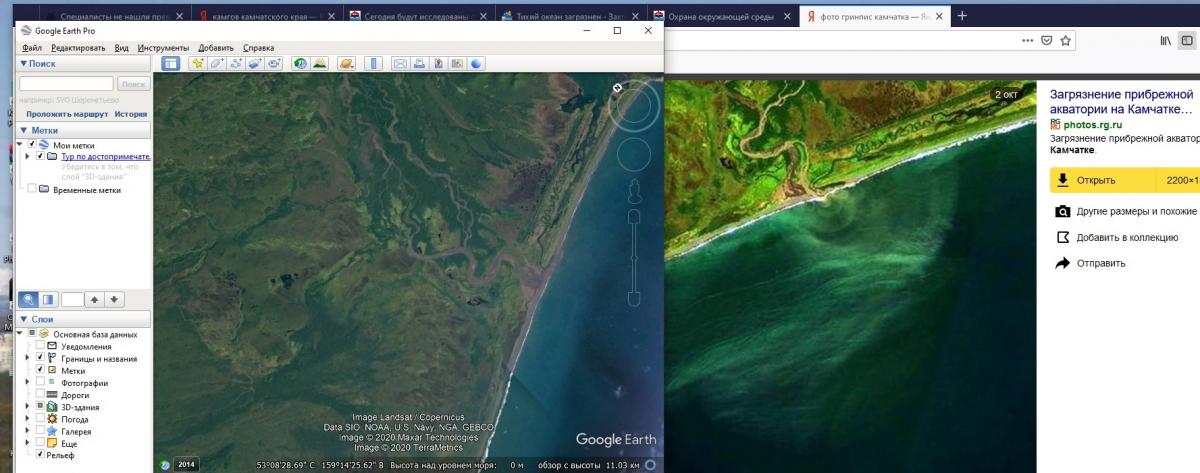
Task: Collapse the Слои panel
Action: [25, 319]
